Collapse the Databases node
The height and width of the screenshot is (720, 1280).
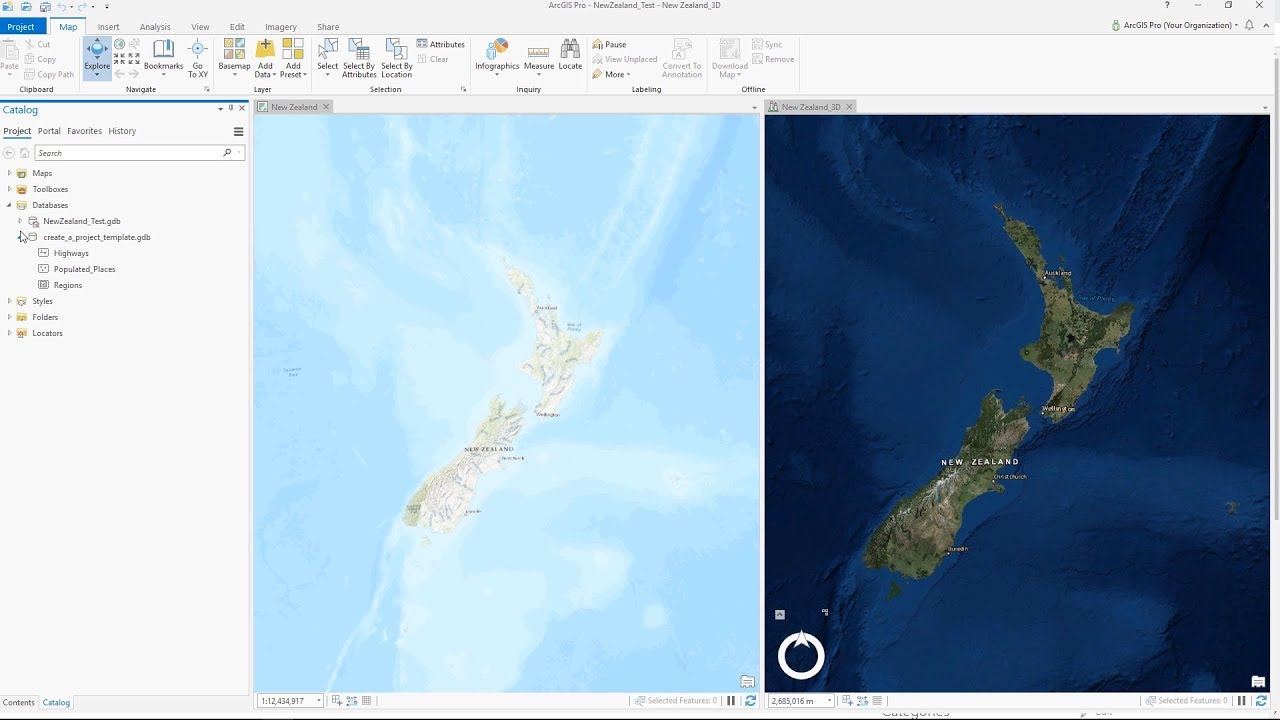pyautogui.click(x=9, y=205)
